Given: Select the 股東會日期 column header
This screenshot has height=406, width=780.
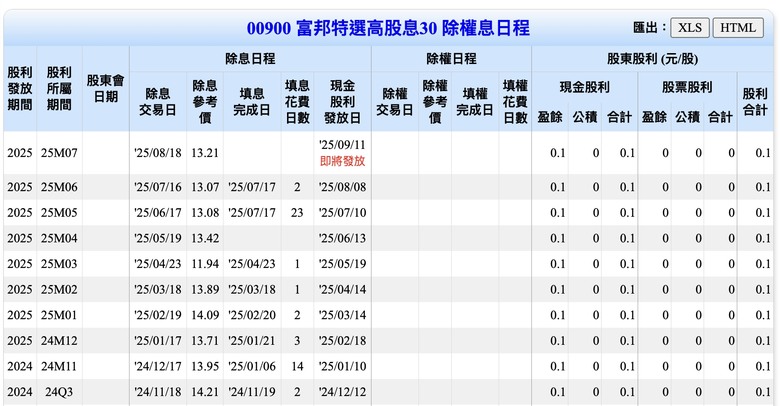Looking at the screenshot, I should pyautogui.click(x=105, y=88).
